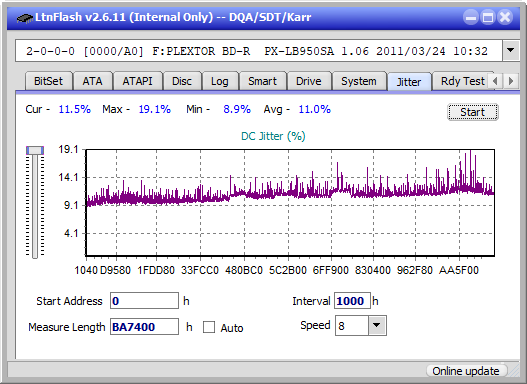
Task: Minimize the LtnFlash window
Action: [x=471, y=17]
